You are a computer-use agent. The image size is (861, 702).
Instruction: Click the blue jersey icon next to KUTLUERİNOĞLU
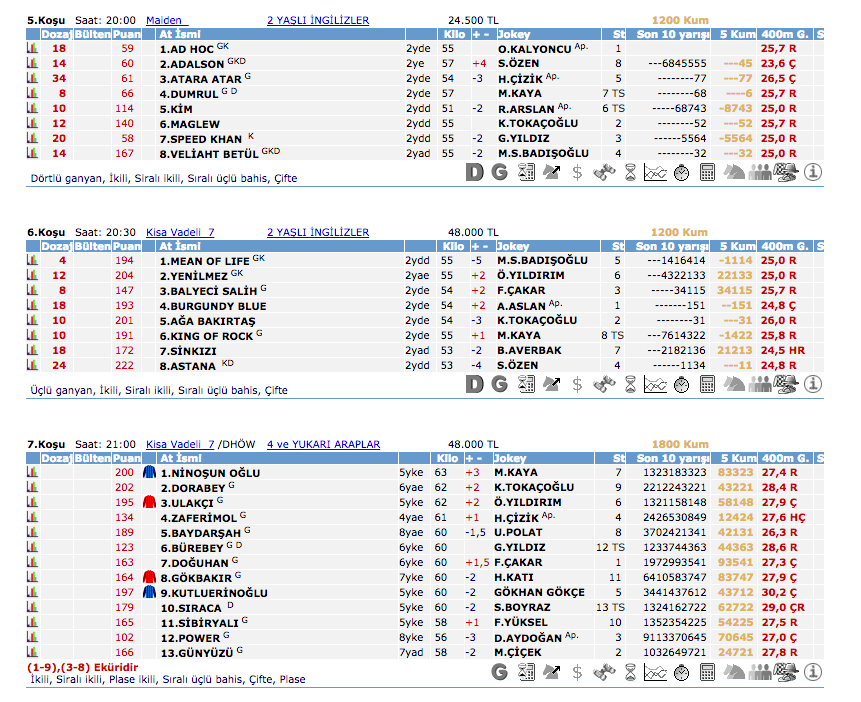(148, 592)
